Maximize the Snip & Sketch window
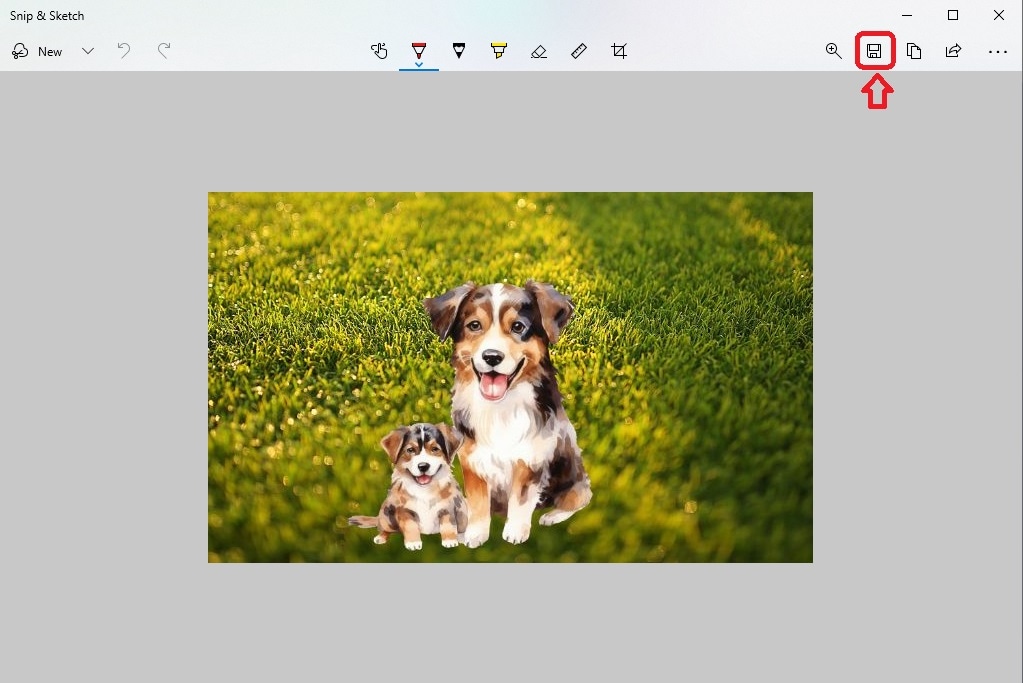 [953, 15]
